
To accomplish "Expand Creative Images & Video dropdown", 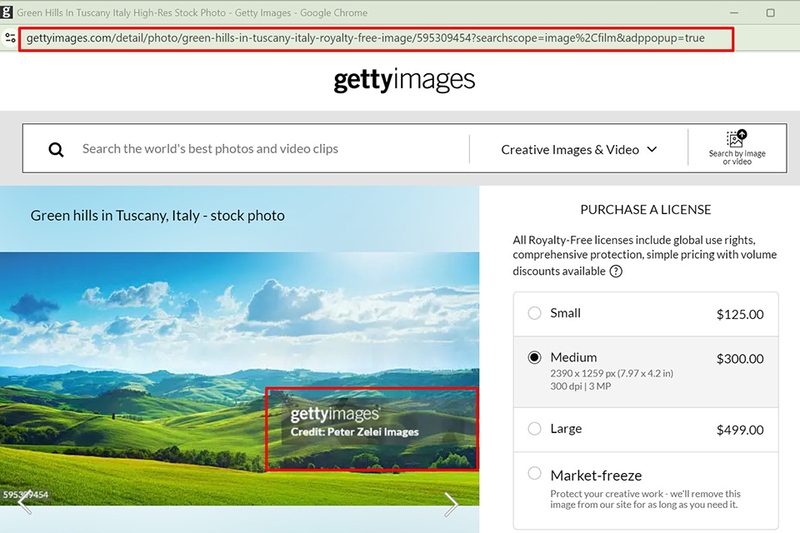I will [579, 149].
